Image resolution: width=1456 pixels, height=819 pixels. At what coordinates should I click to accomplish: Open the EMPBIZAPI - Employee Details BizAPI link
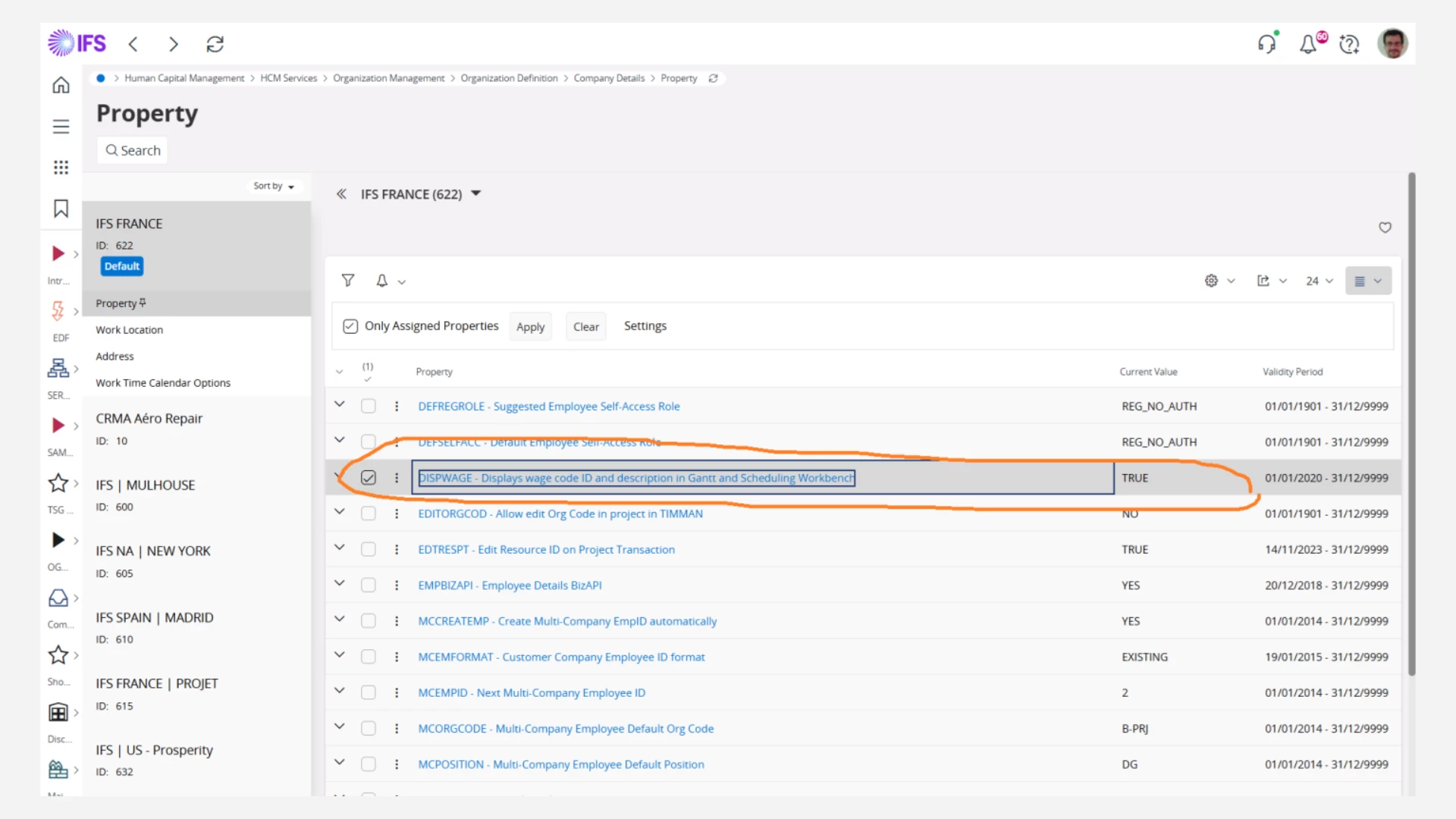(x=510, y=585)
